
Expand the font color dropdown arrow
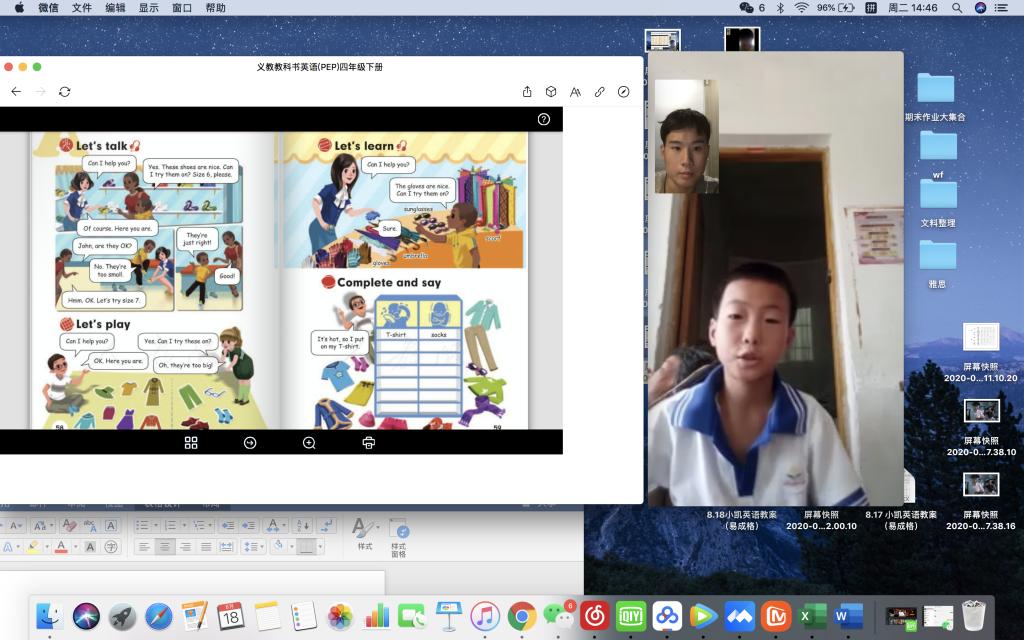click(x=75, y=547)
